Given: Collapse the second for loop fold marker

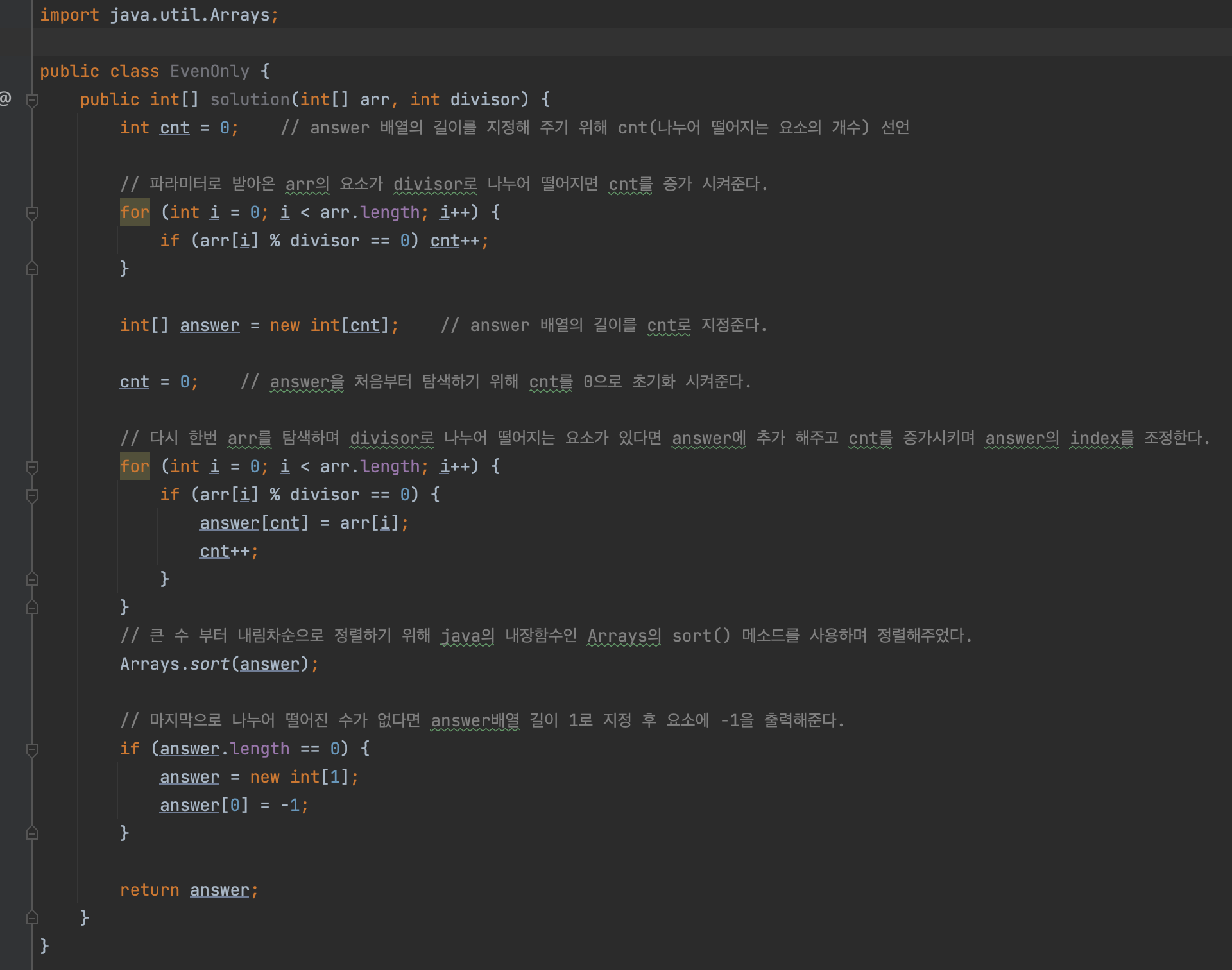Looking at the screenshot, I should tap(31, 467).
